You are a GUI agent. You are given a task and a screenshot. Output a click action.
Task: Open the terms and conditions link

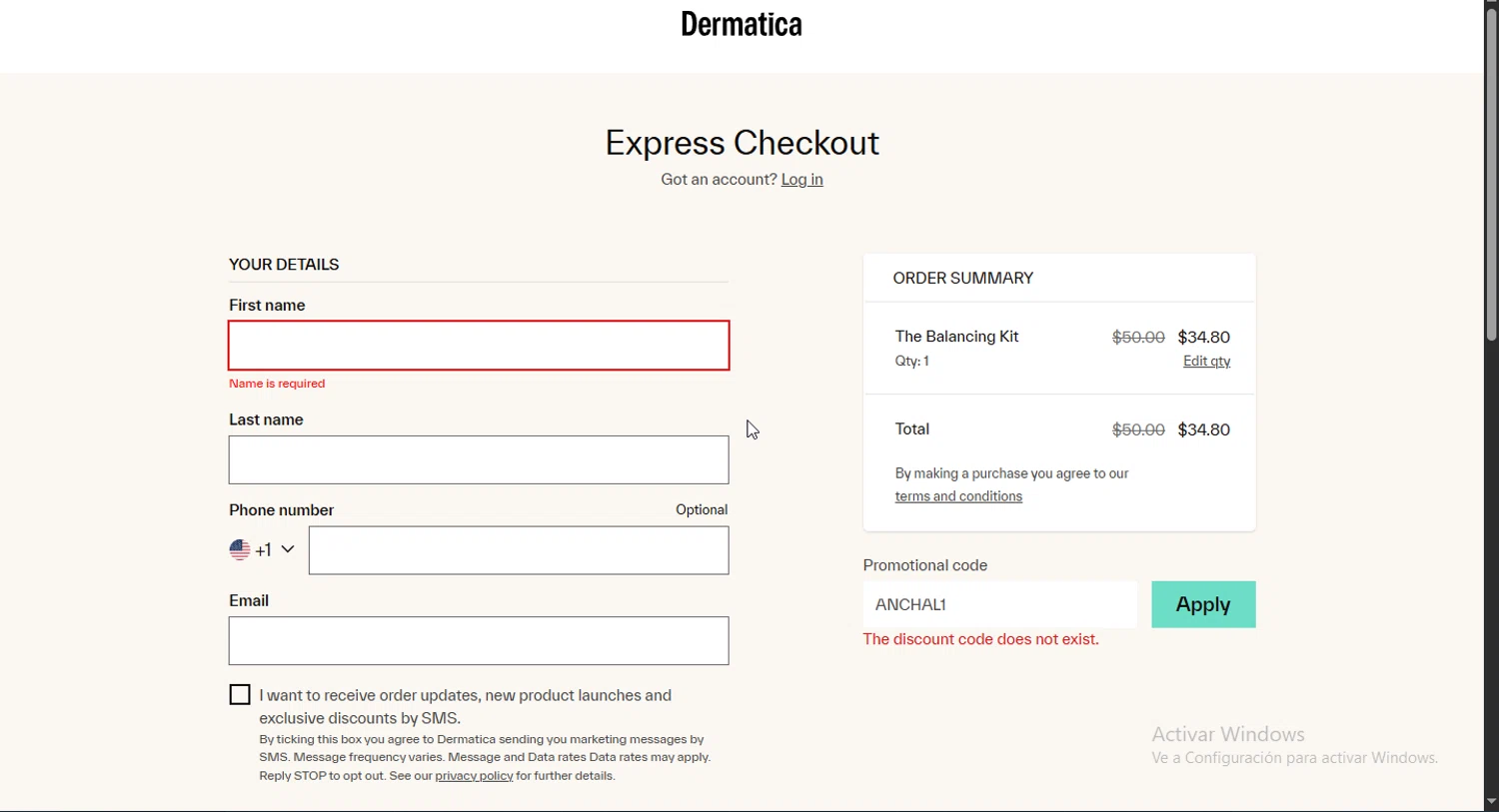[x=958, y=496]
